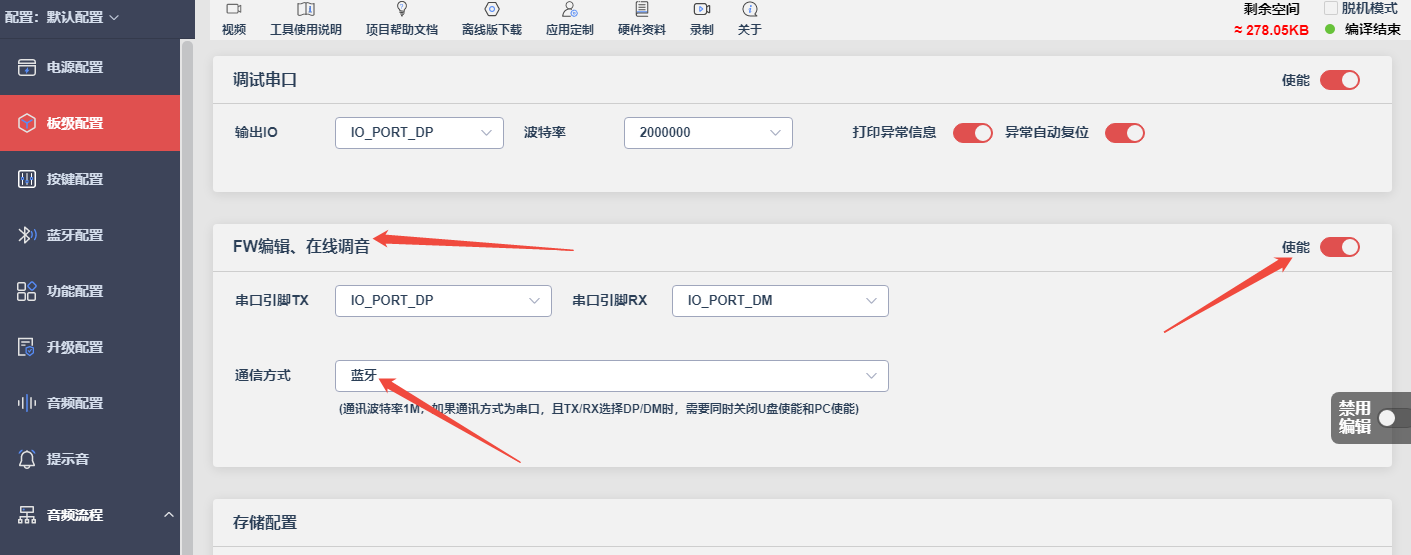Click the 蓝牙配置 Bluetooth icon
Viewport: 1411px width, 555px height.
[x=27, y=235]
